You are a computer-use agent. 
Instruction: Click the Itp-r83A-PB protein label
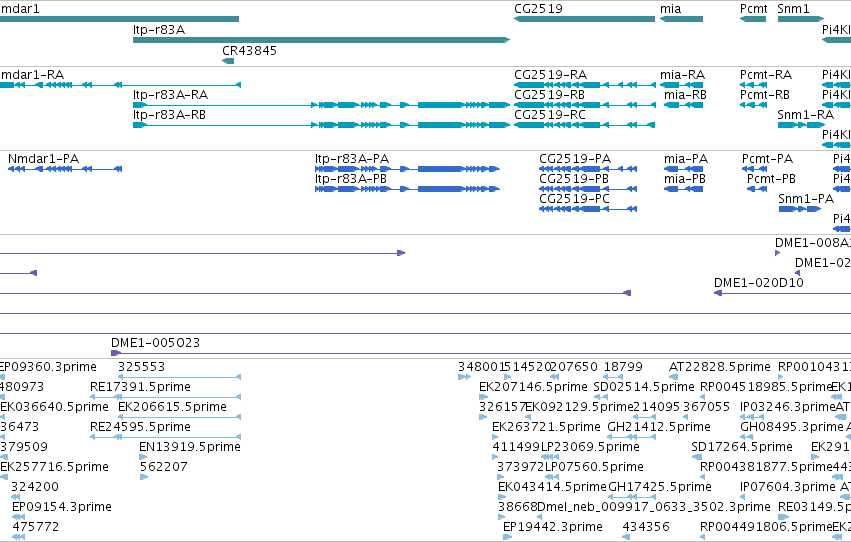click(x=351, y=179)
